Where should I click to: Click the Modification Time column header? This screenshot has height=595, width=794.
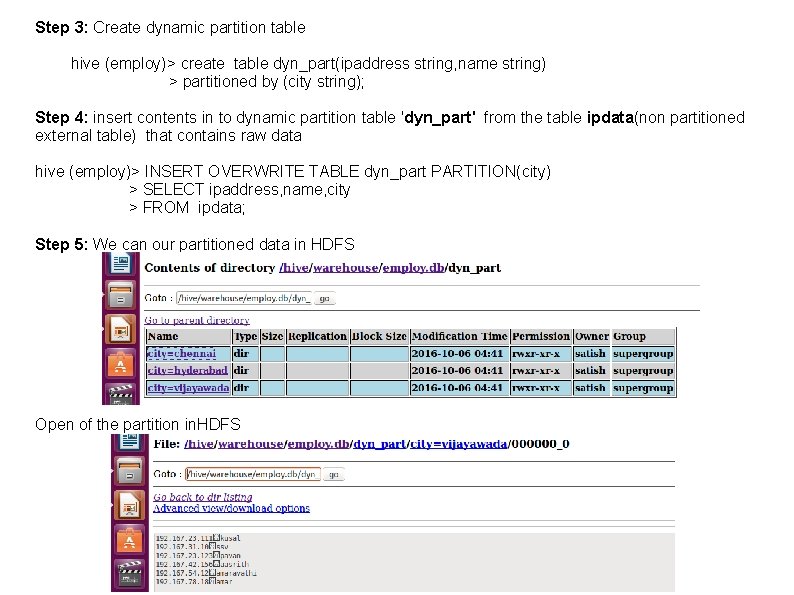(460, 336)
